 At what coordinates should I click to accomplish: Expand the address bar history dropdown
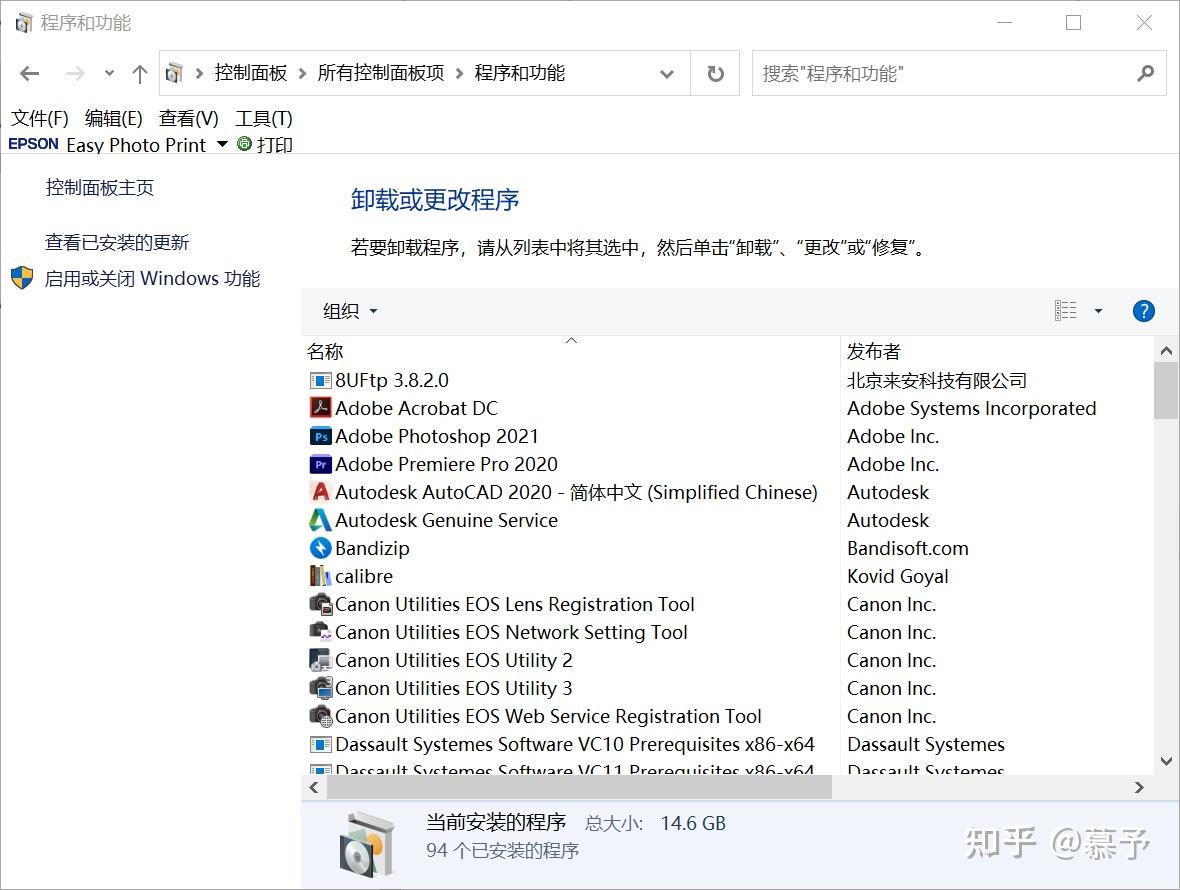coord(666,74)
